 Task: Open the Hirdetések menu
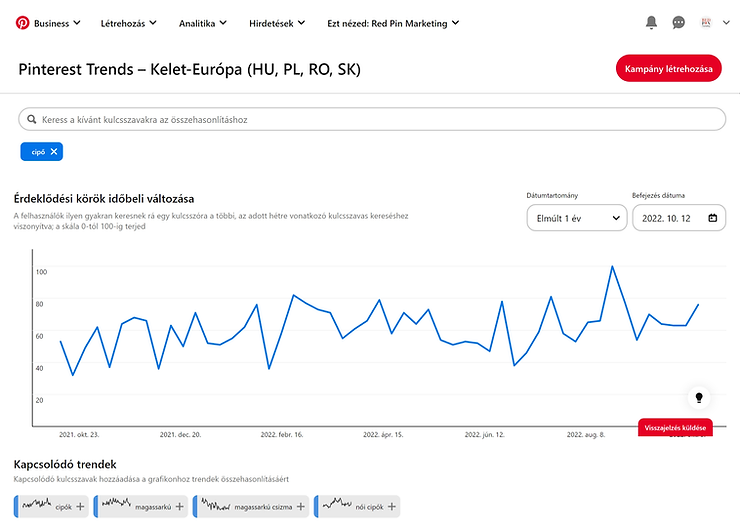click(277, 23)
